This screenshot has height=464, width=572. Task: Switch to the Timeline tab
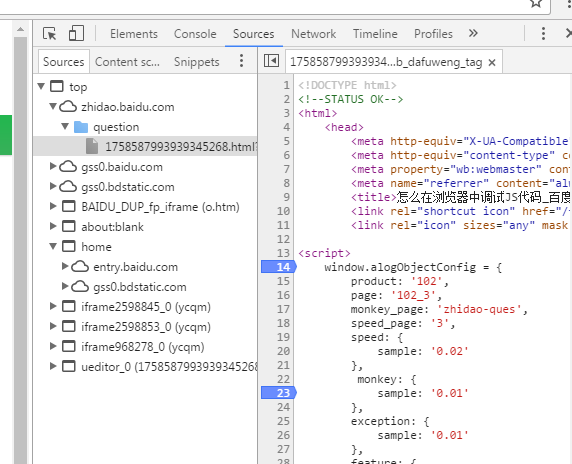pyautogui.click(x=375, y=34)
